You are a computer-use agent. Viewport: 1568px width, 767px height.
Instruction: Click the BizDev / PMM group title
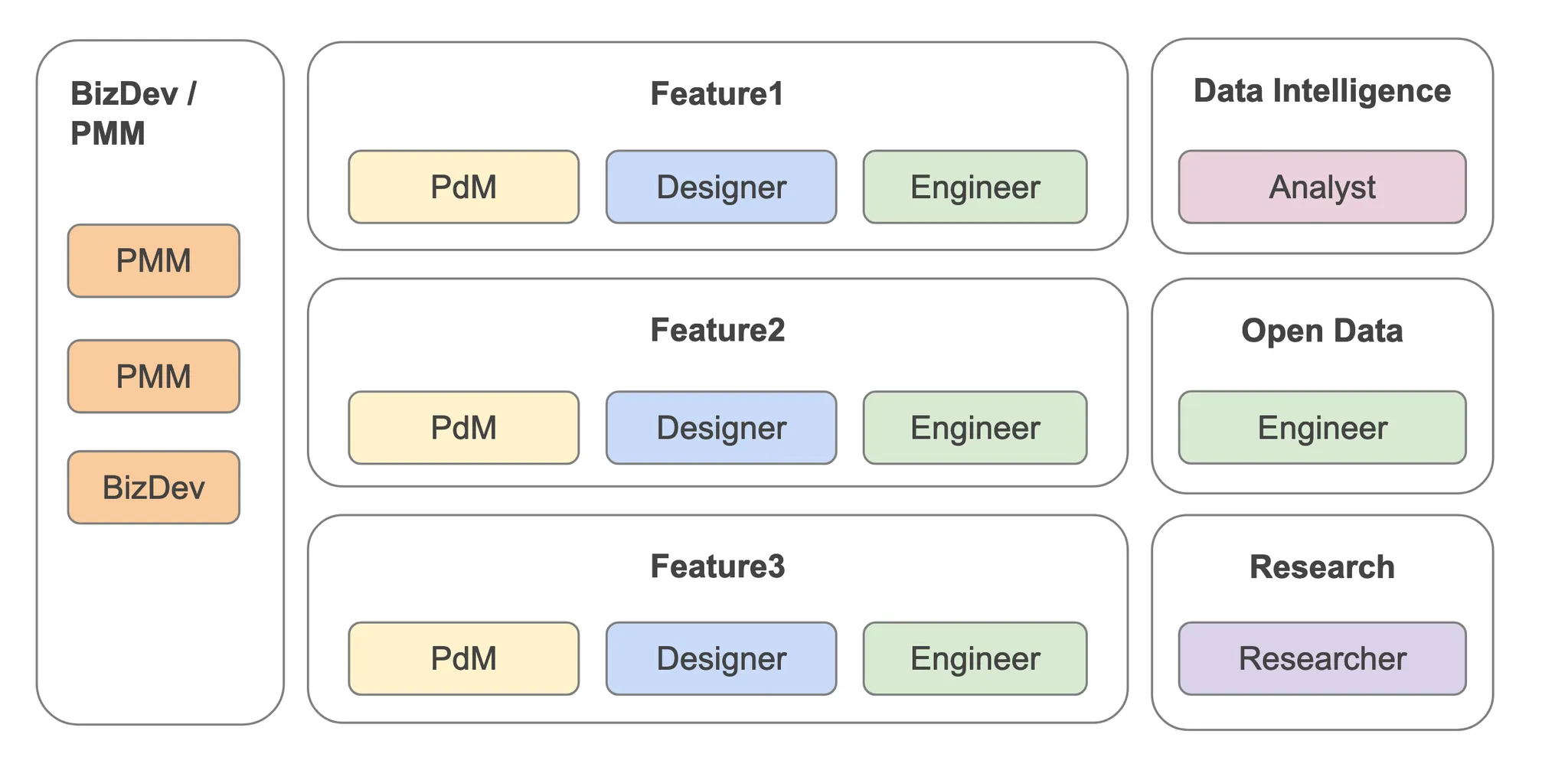point(133,113)
